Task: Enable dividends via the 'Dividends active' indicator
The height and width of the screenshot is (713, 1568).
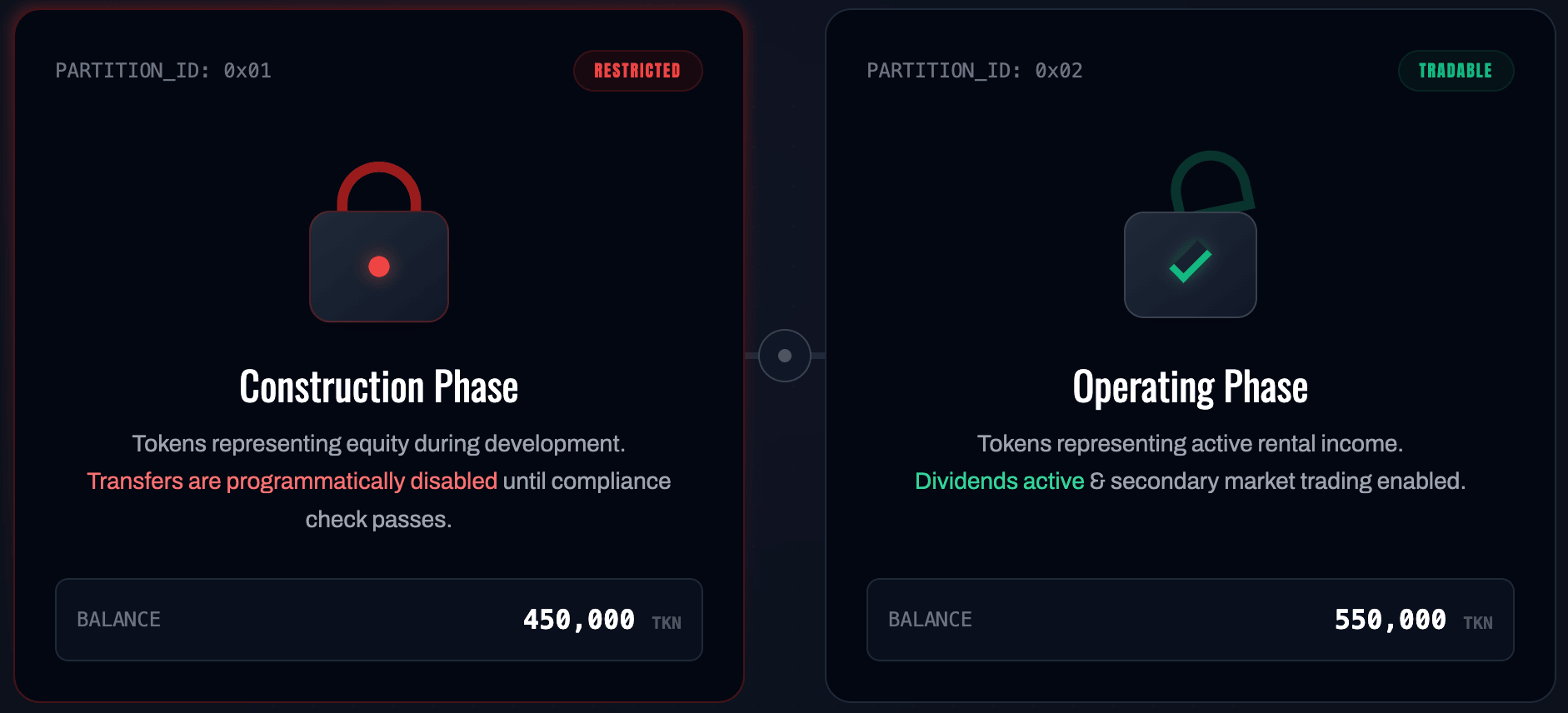Action: (x=999, y=481)
